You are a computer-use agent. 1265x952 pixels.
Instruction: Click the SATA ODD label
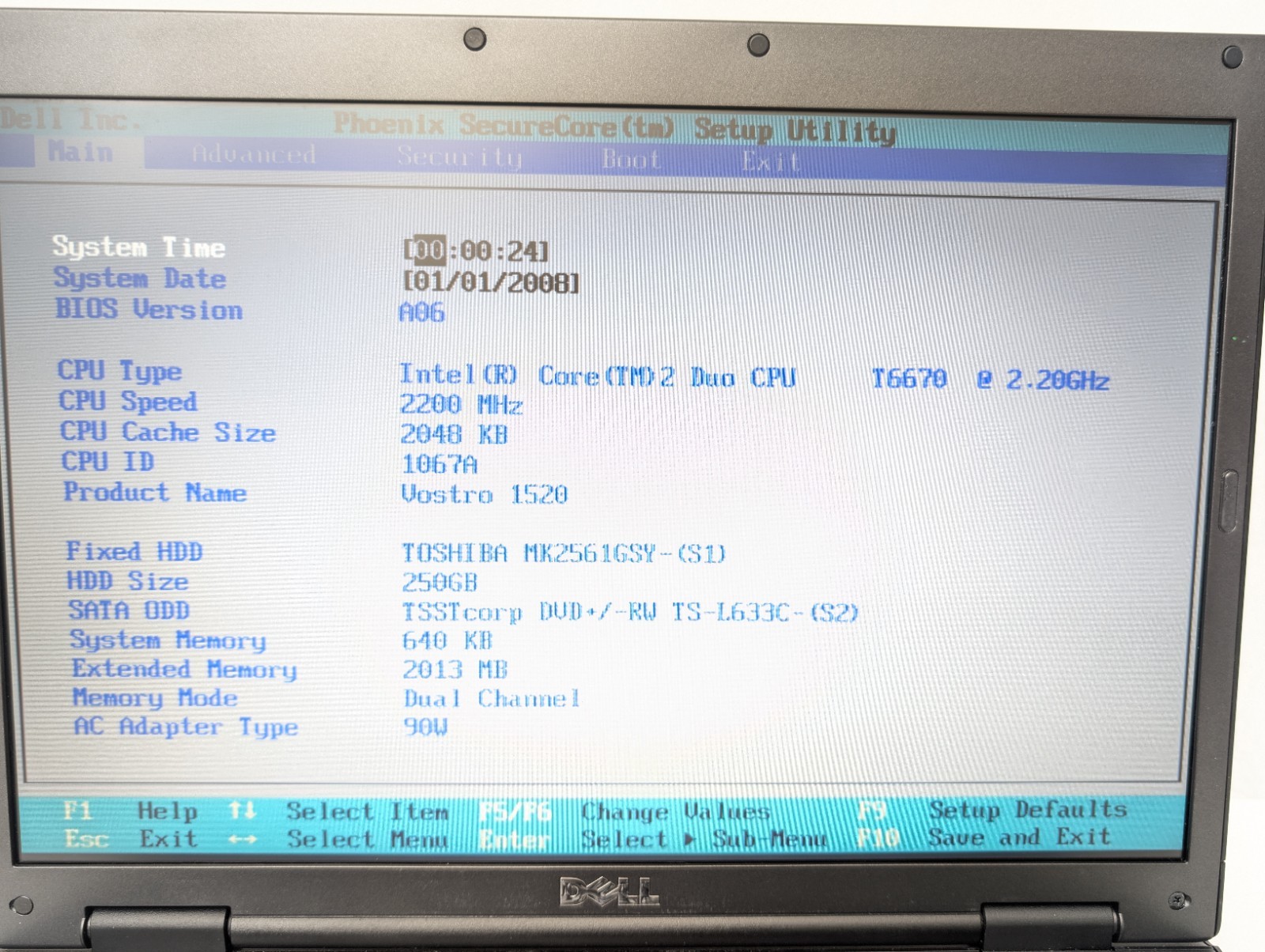(x=129, y=610)
